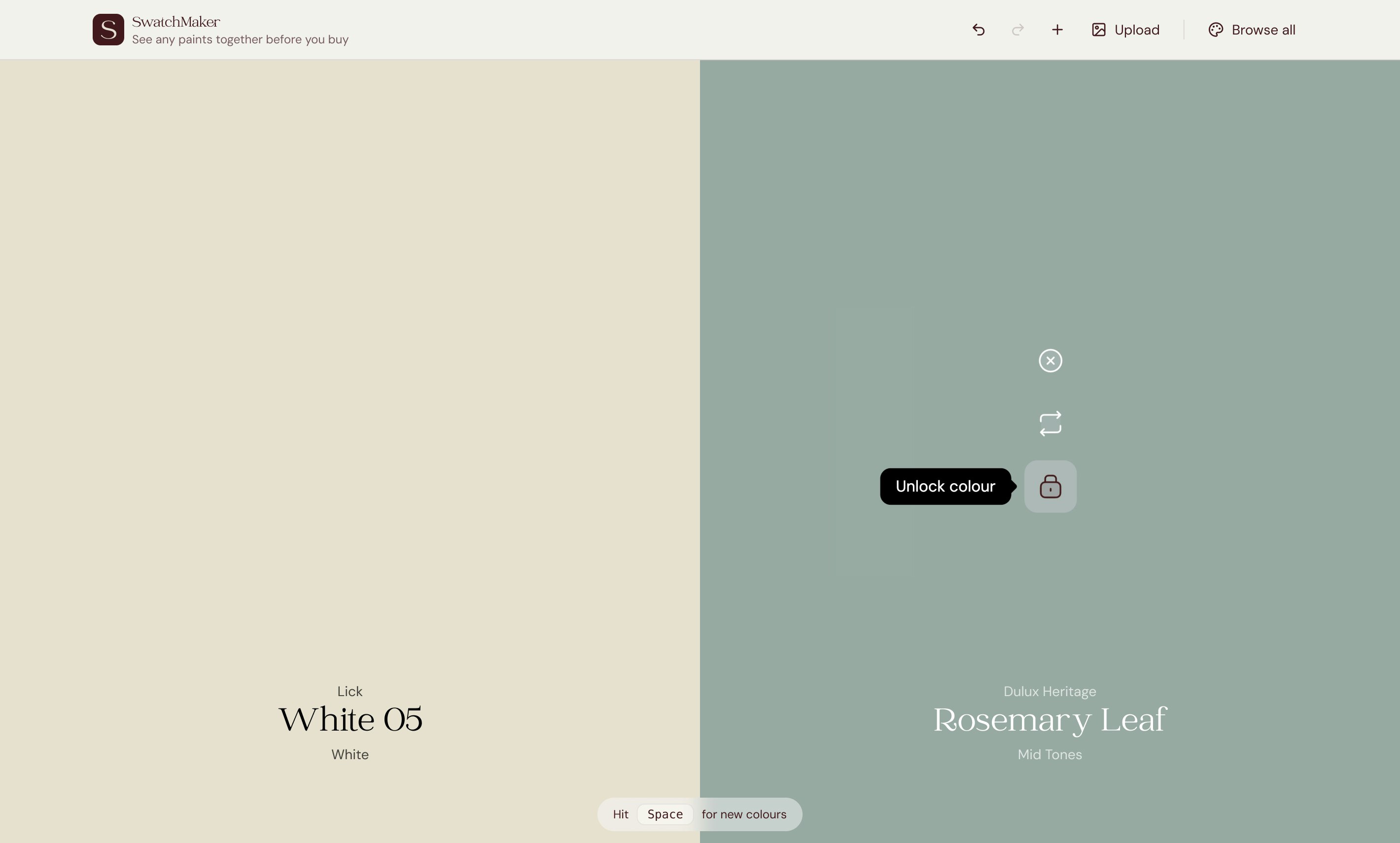Click the Dulux Heritage brand label
The height and width of the screenshot is (843, 1400).
(1050, 691)
